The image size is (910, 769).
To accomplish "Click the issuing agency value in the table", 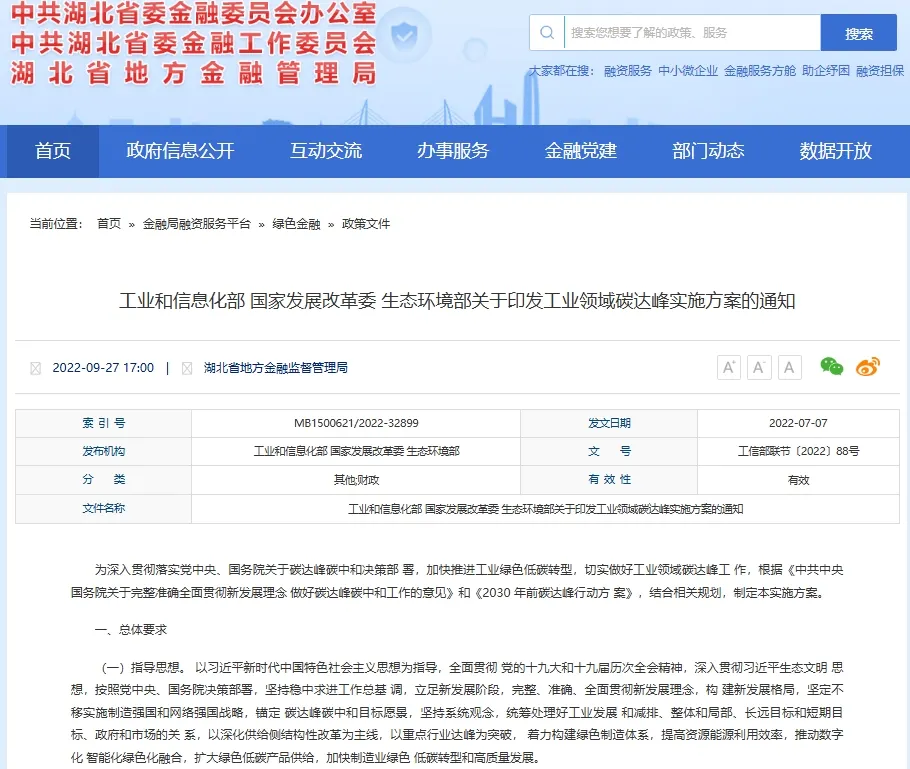I will click(356, 451).
